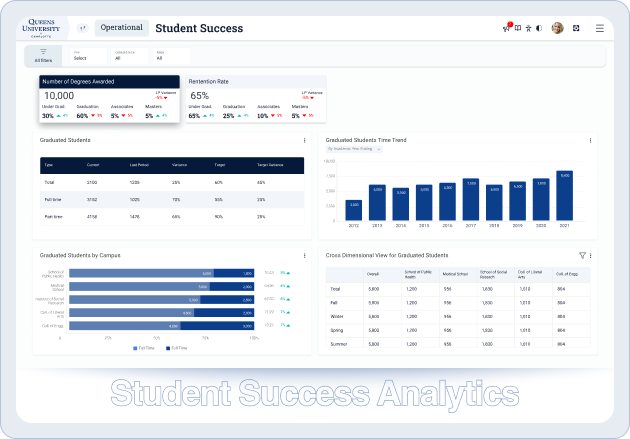Click the user profile avatar
The height and width of the screenshot is (439, 630).
(557, 29)
